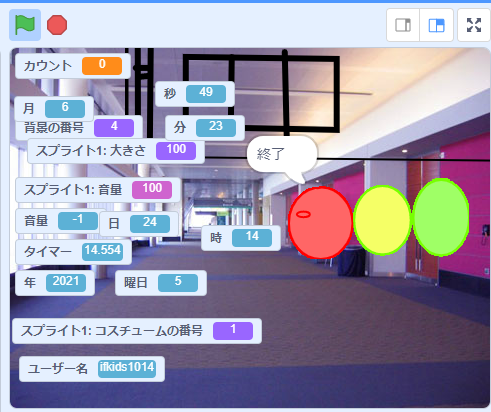This screenshot has width=491, height=412.
Task: Click the 背景の番号 backdrop number monitor
Action: tap(79, 128)
